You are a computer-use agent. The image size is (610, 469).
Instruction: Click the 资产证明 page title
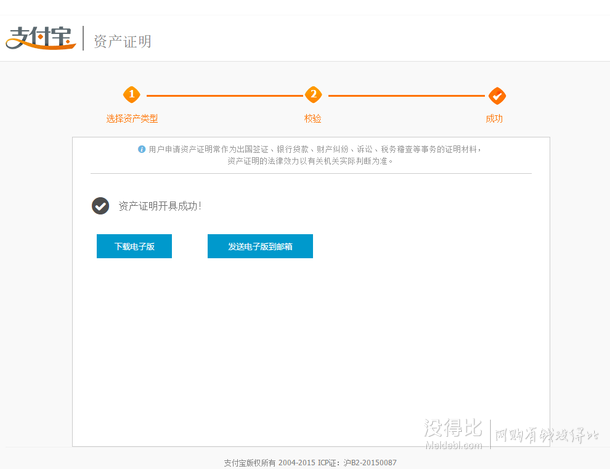point(123,41)
